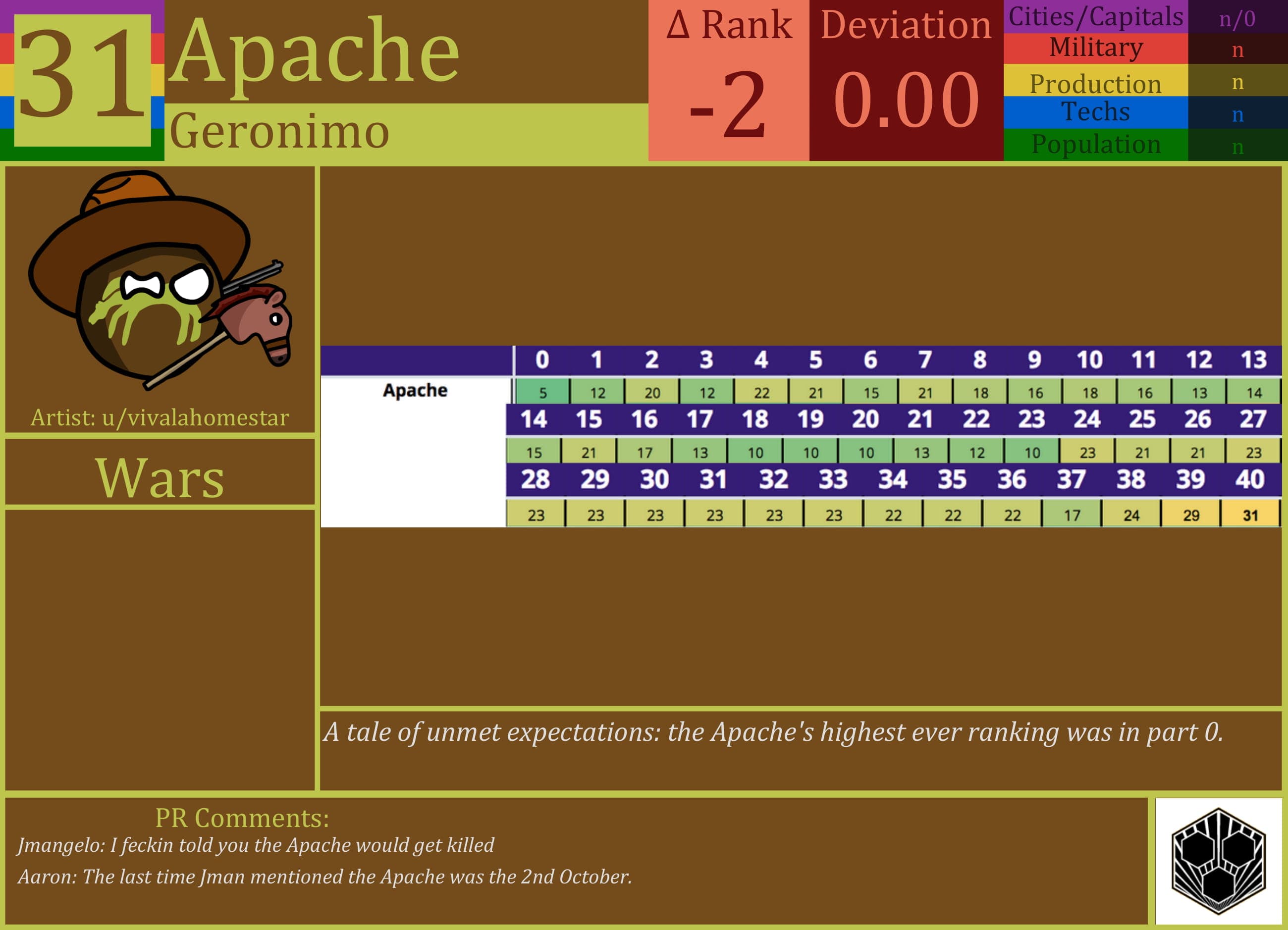Screen dimensions: 1288x930
Task: Click the green Population stat label
Action: click(x=1095, y=144)
